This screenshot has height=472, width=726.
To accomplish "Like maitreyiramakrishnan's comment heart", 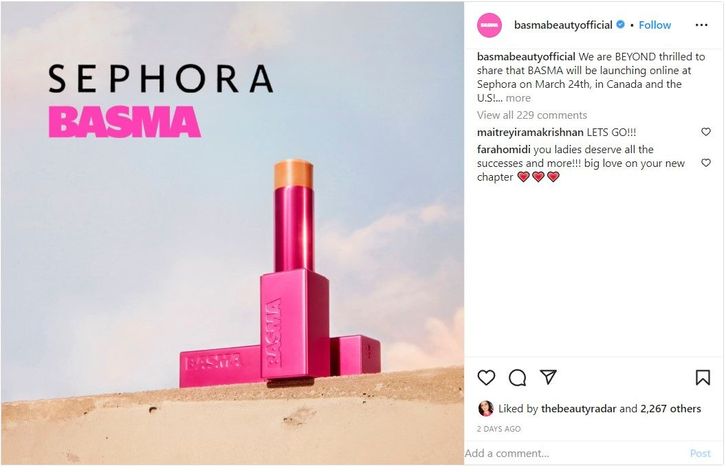I will point(706,132).
